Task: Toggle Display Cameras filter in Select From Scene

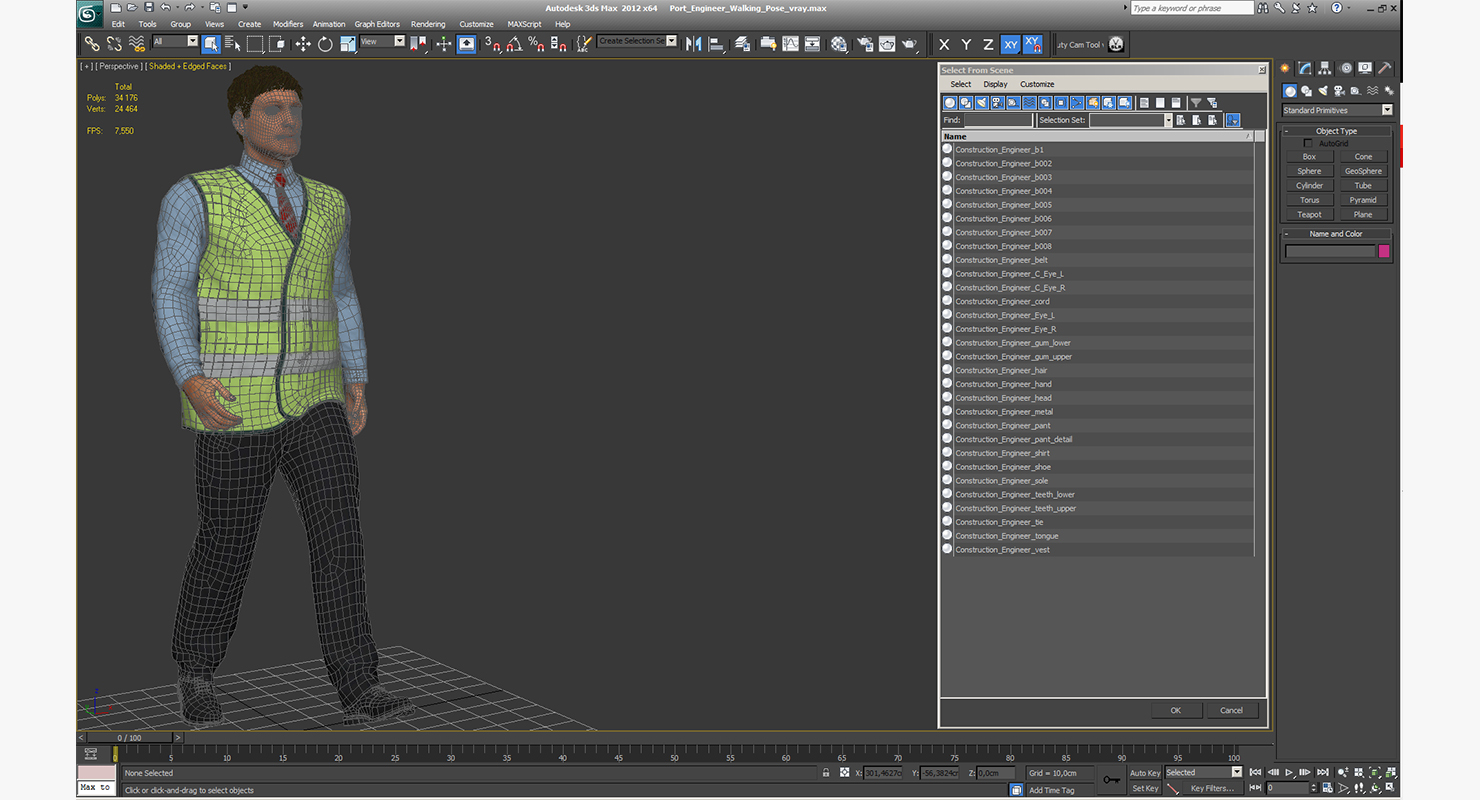Action: (x=998, y=103)
